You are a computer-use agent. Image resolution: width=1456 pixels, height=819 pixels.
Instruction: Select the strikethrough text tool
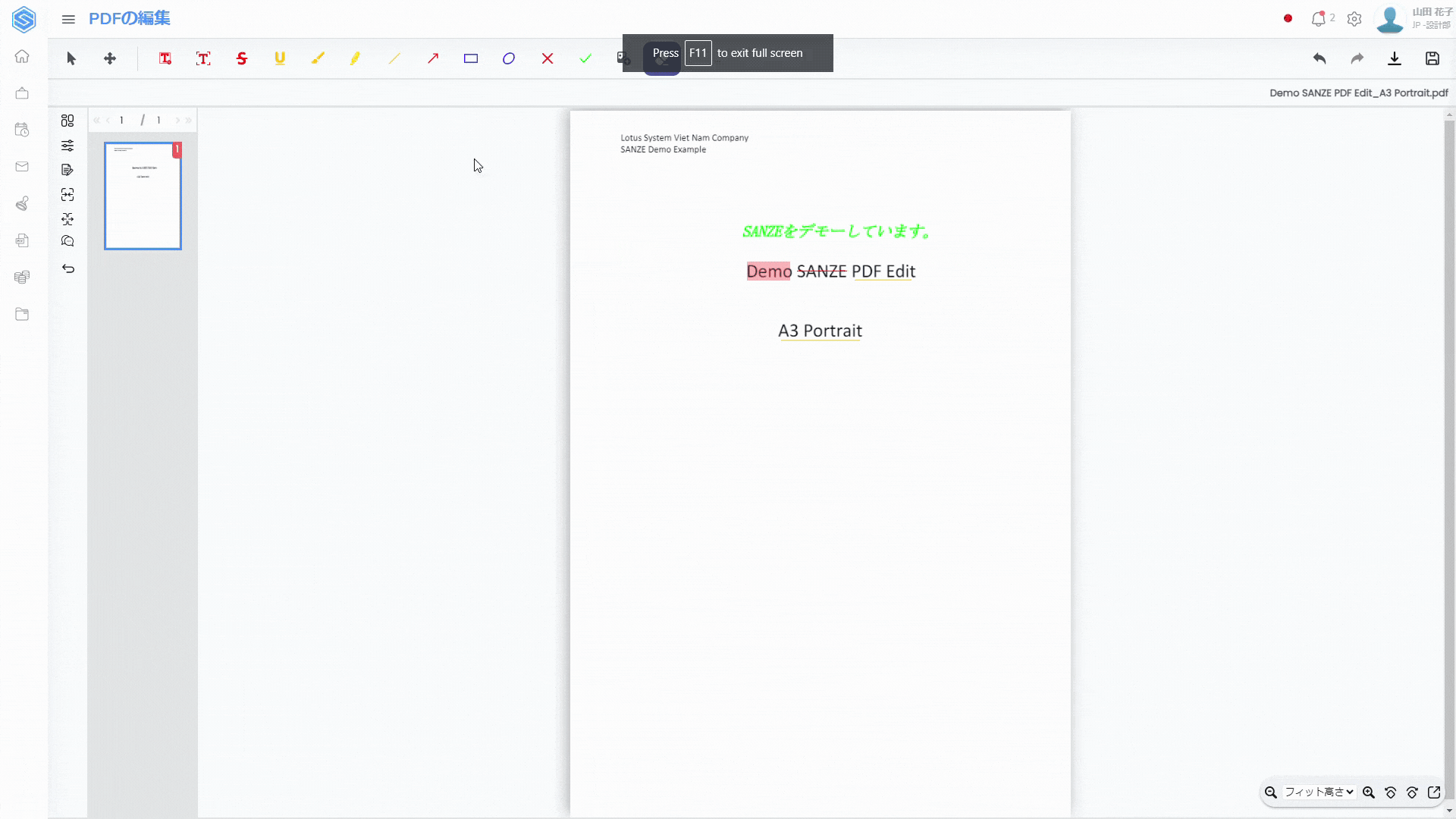click(242, 58)
